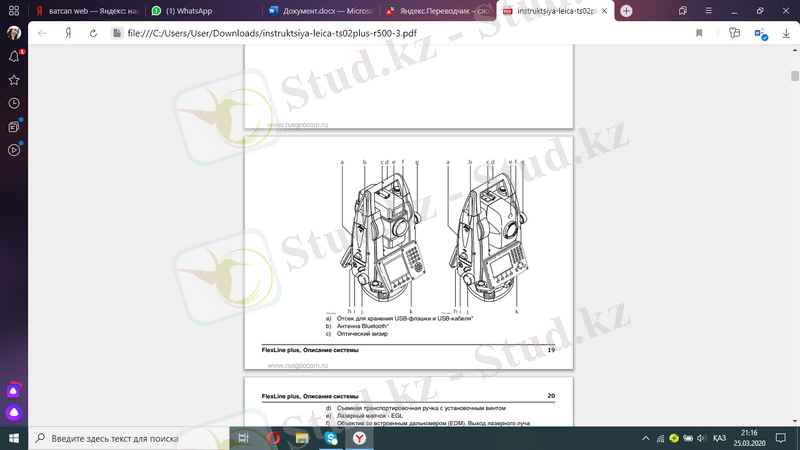Click the Yandex home Я button
The image size is (800, 450).
(x=68, y=33)
